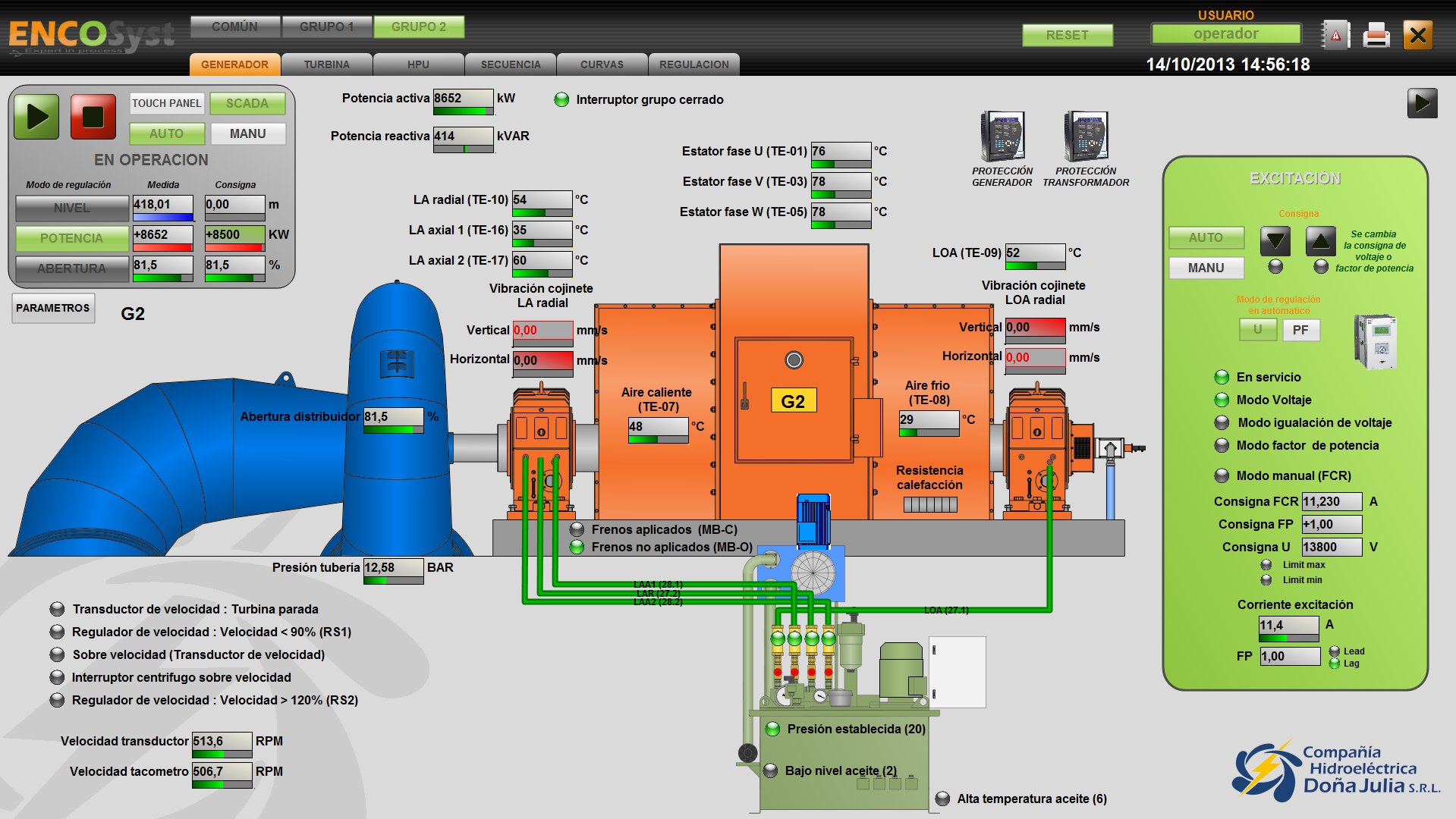1456x819 pixels.
Task: Select POTENCIA regulation mode
Action: [71, 238]
